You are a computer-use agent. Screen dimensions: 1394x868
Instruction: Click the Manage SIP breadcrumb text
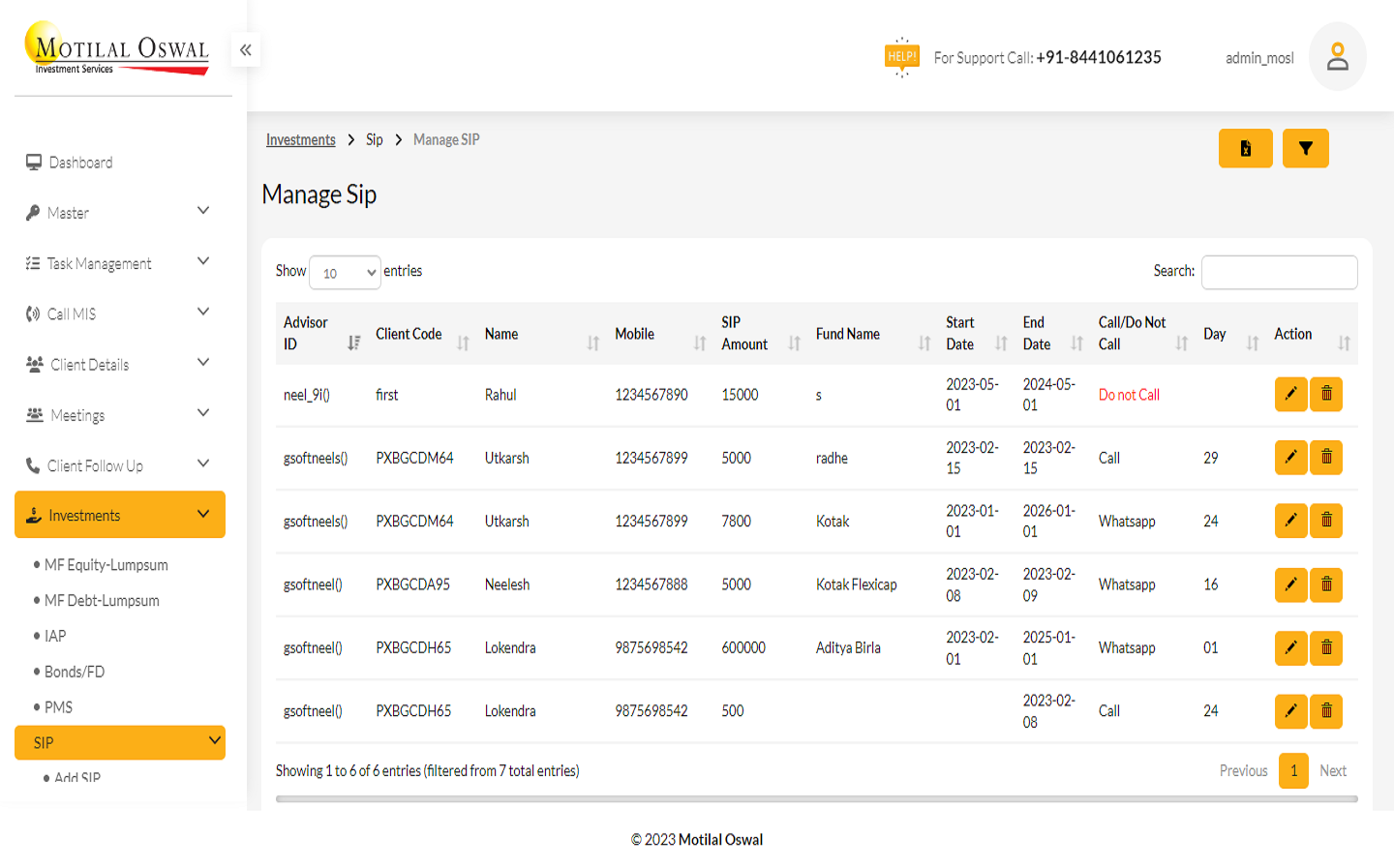[446, 139]
